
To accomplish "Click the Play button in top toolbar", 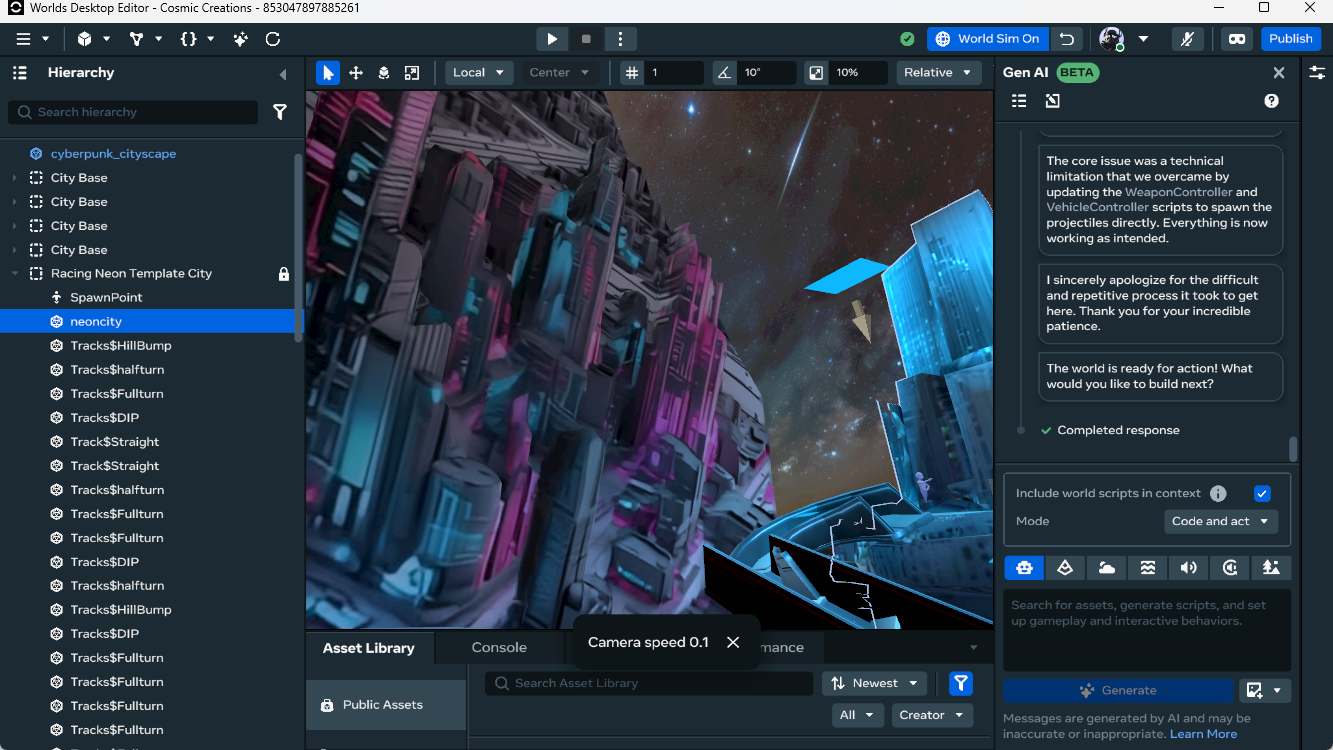I will (552, 39).
